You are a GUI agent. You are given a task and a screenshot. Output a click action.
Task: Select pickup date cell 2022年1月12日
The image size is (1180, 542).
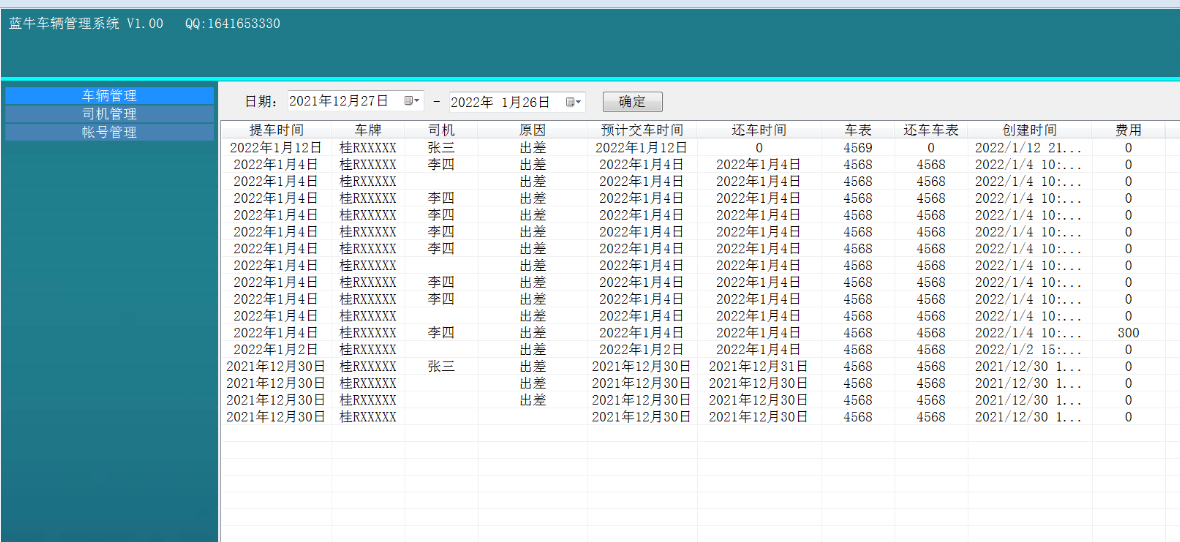pyautogui.click(x=276, y=148)
